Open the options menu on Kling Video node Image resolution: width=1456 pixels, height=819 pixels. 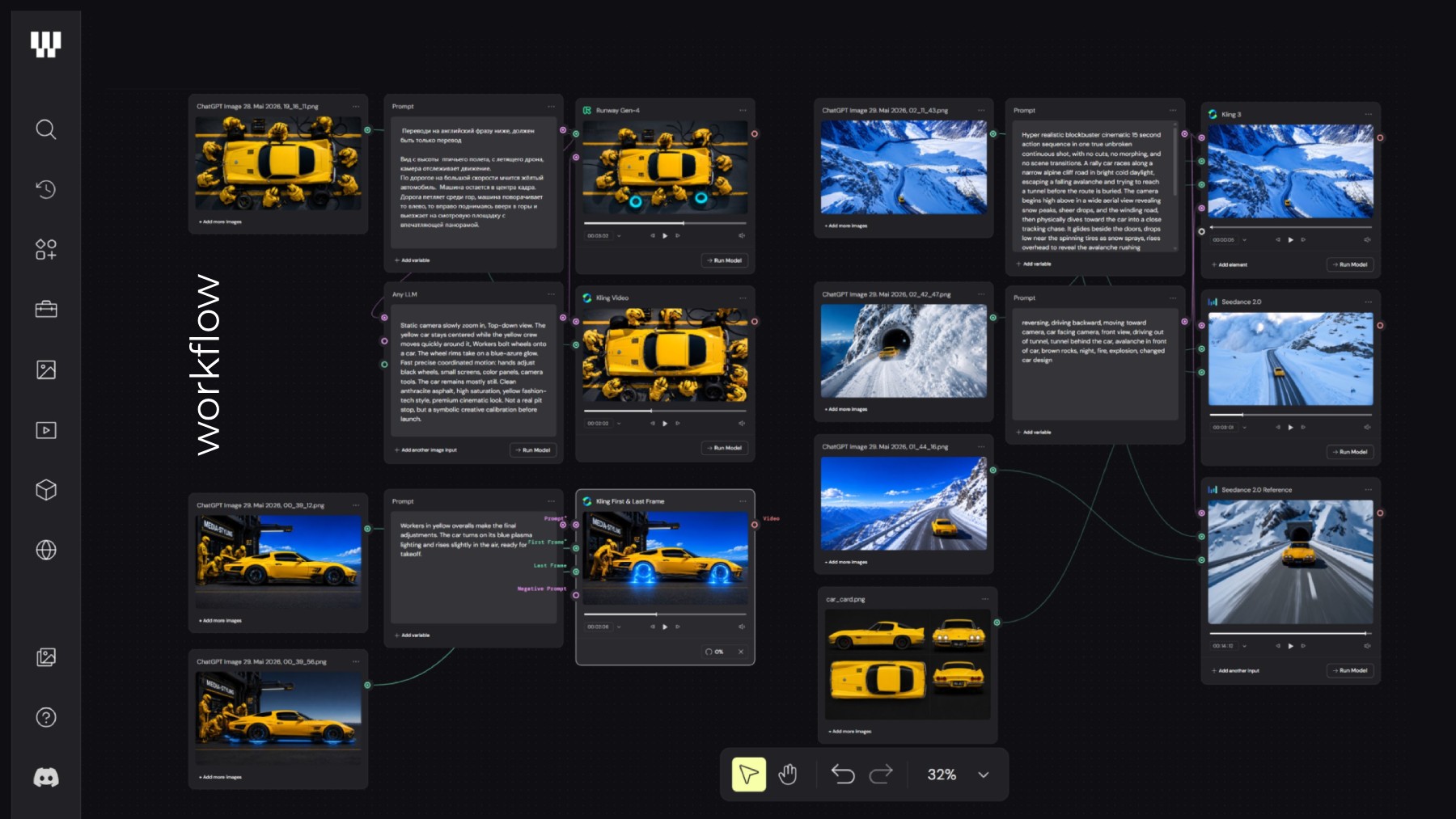[743, 298]
